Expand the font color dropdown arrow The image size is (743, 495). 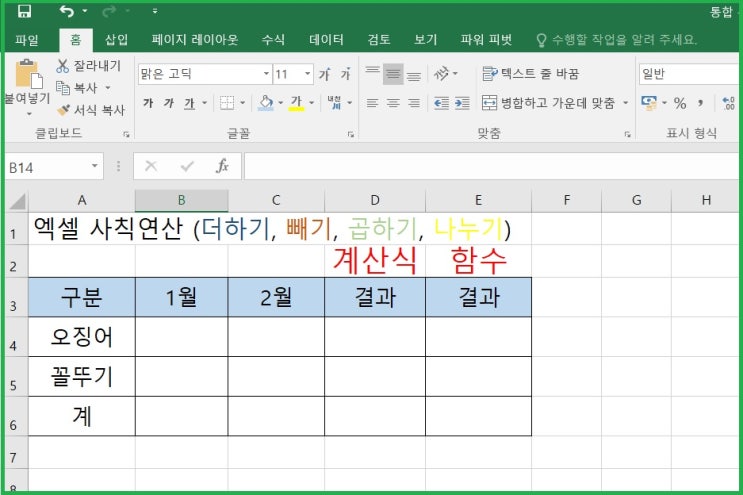[x=312, y=103]
